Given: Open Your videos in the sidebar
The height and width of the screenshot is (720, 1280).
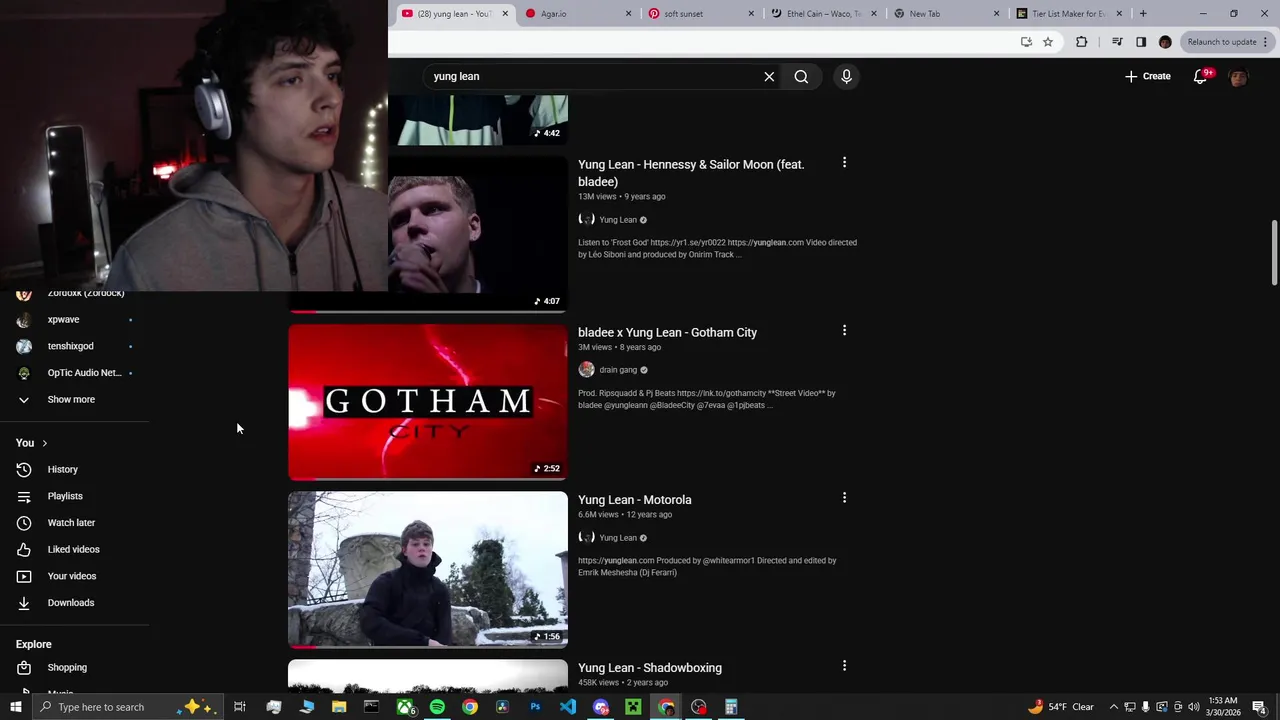Looking at the screenshot, I should click(x=72, y=576).
